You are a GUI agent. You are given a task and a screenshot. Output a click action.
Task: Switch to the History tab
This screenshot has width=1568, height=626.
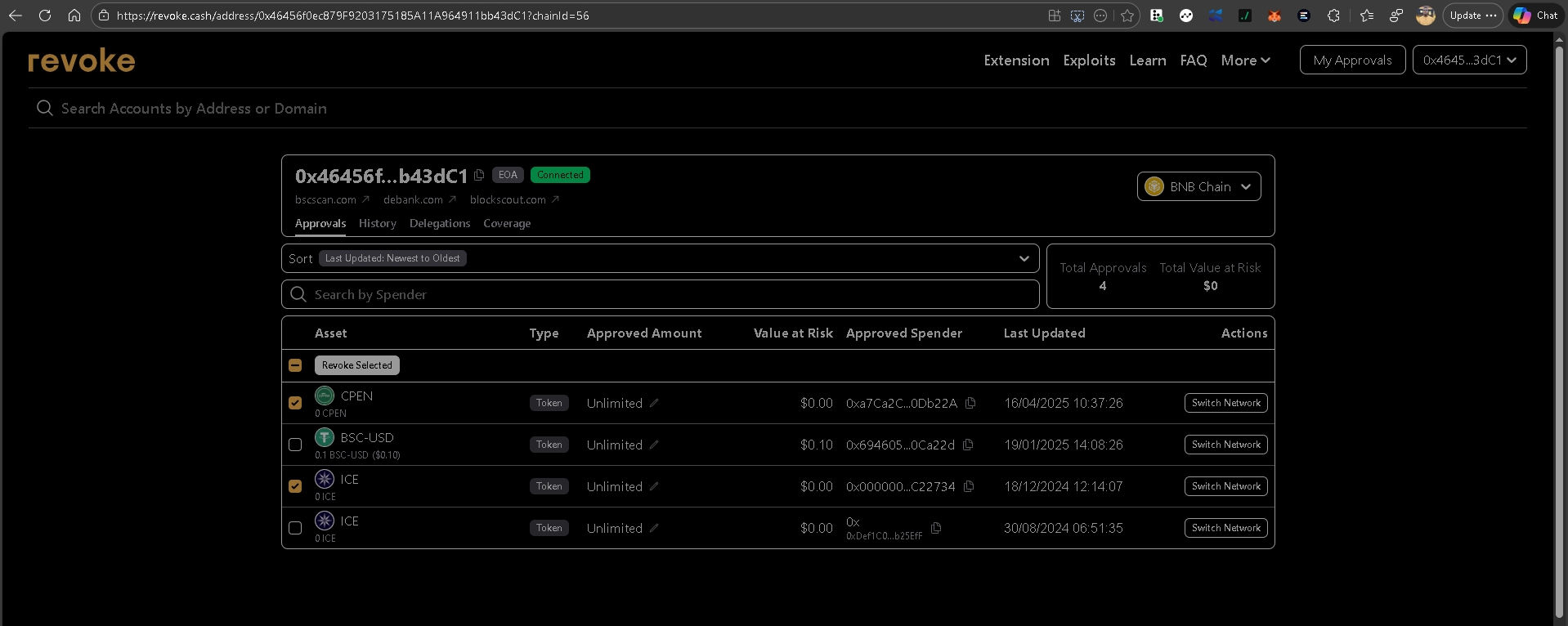[377, 223]
